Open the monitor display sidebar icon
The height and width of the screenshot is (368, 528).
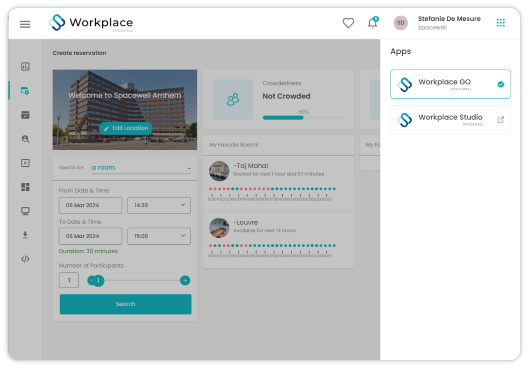25,211
